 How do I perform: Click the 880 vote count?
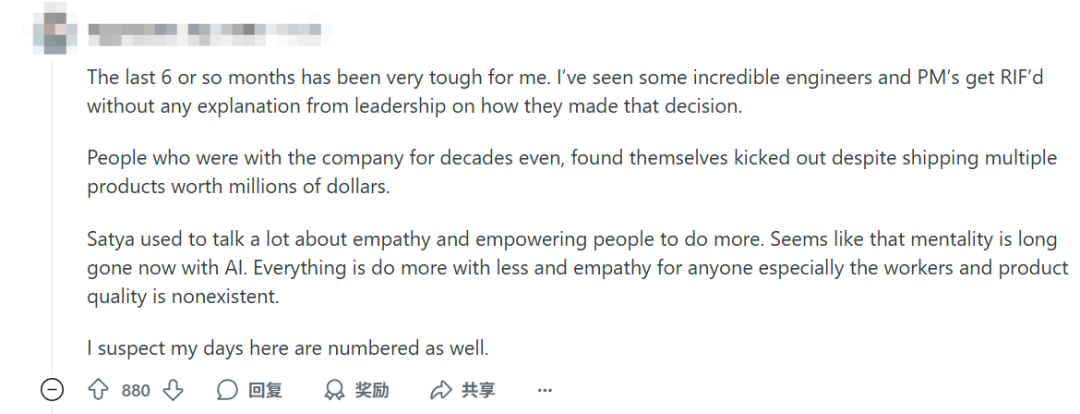(136, 391)
